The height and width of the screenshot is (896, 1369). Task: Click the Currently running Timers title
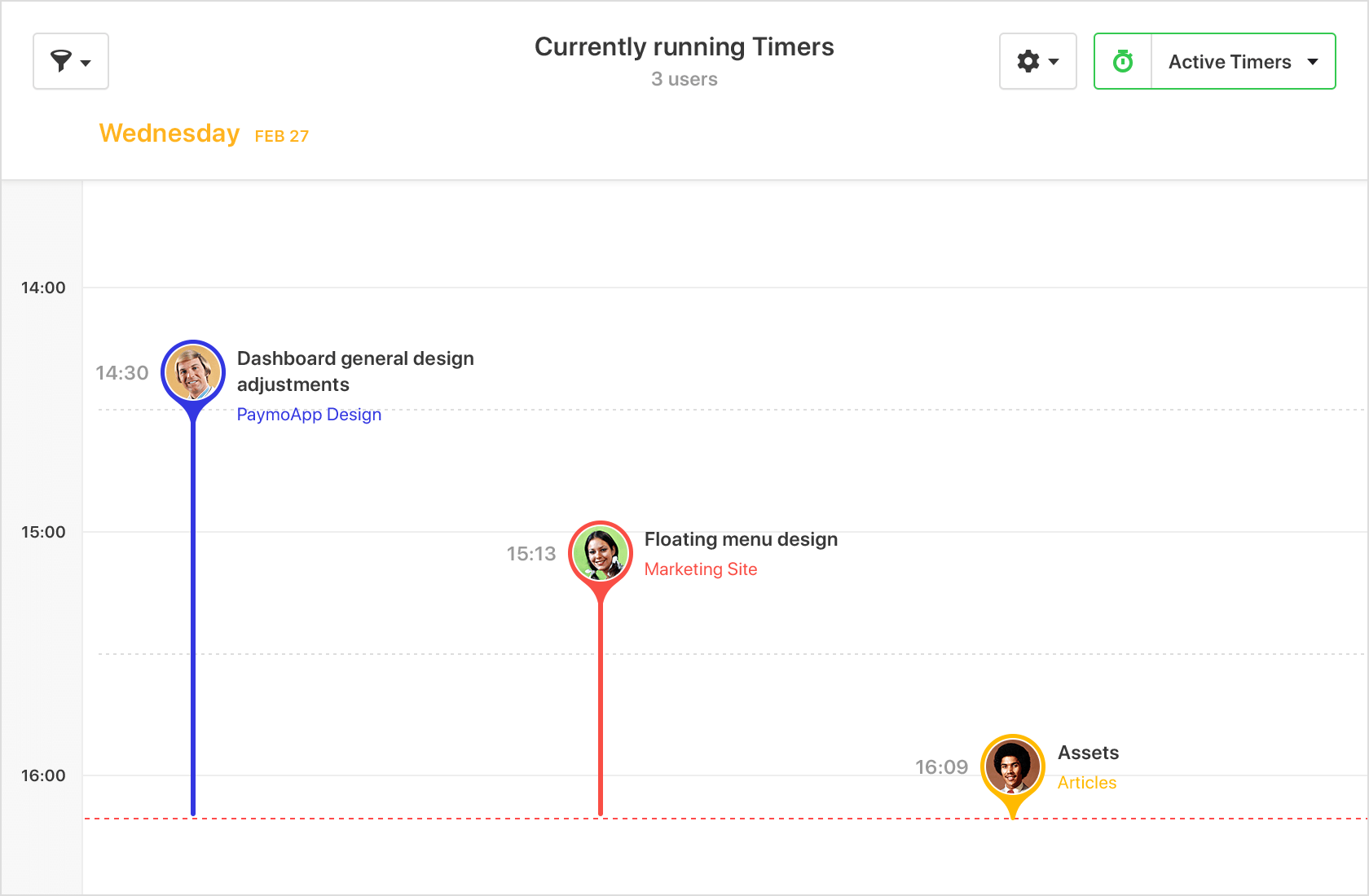coord(684,46)
